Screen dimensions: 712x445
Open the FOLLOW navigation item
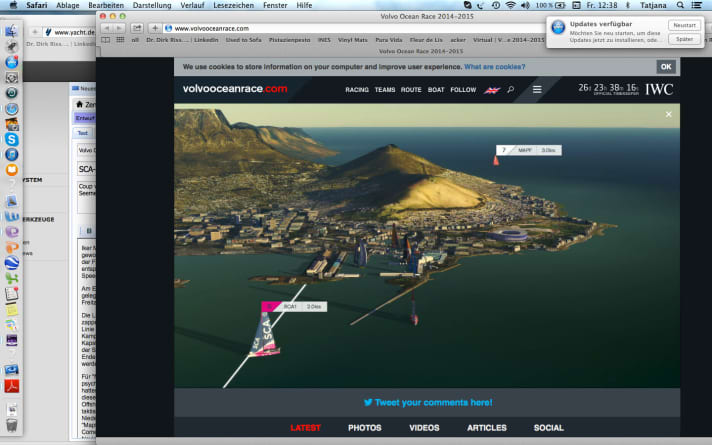[x=463, y=90]
